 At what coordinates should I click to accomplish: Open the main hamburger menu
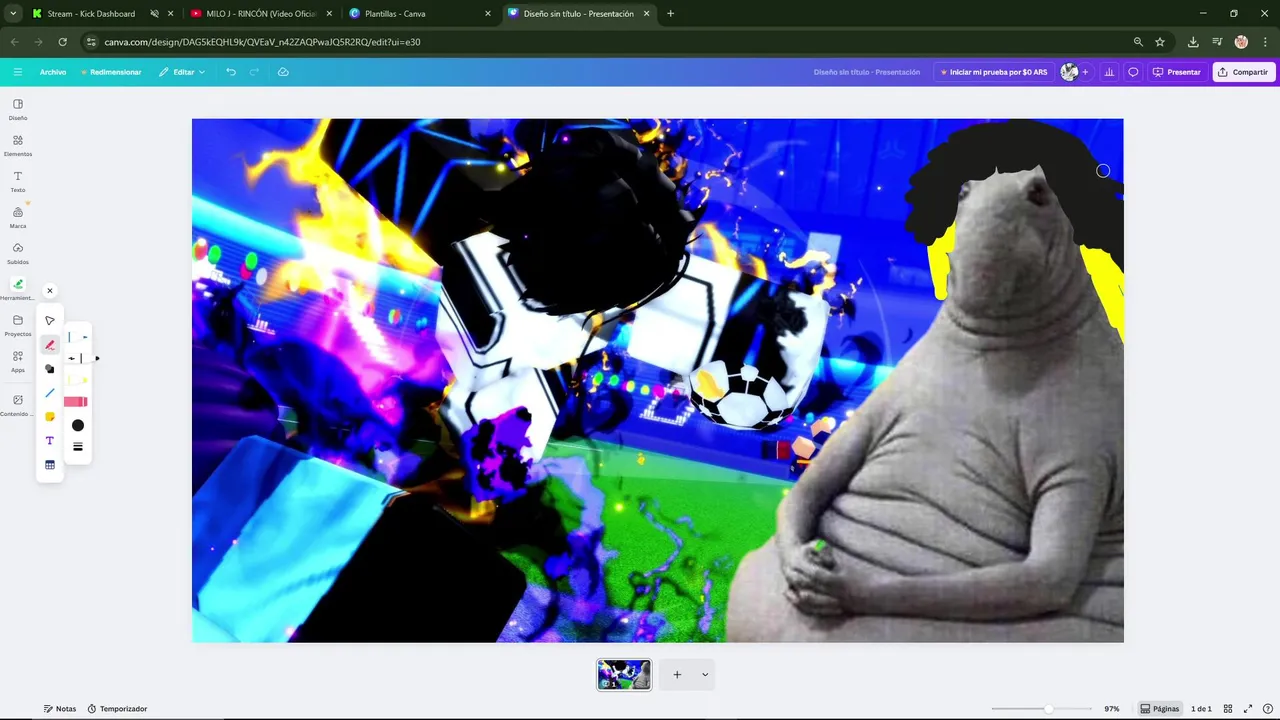coord(18,72)
